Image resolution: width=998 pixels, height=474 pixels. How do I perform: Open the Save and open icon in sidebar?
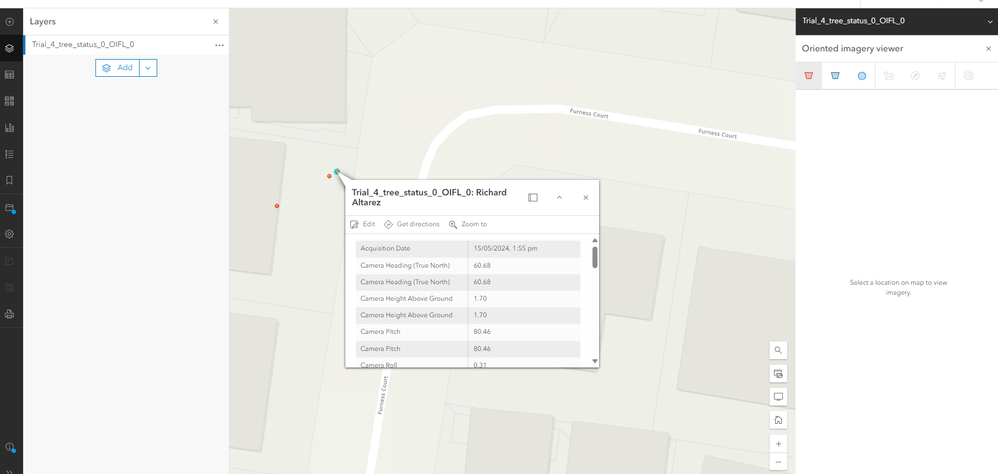coord(10,208)
